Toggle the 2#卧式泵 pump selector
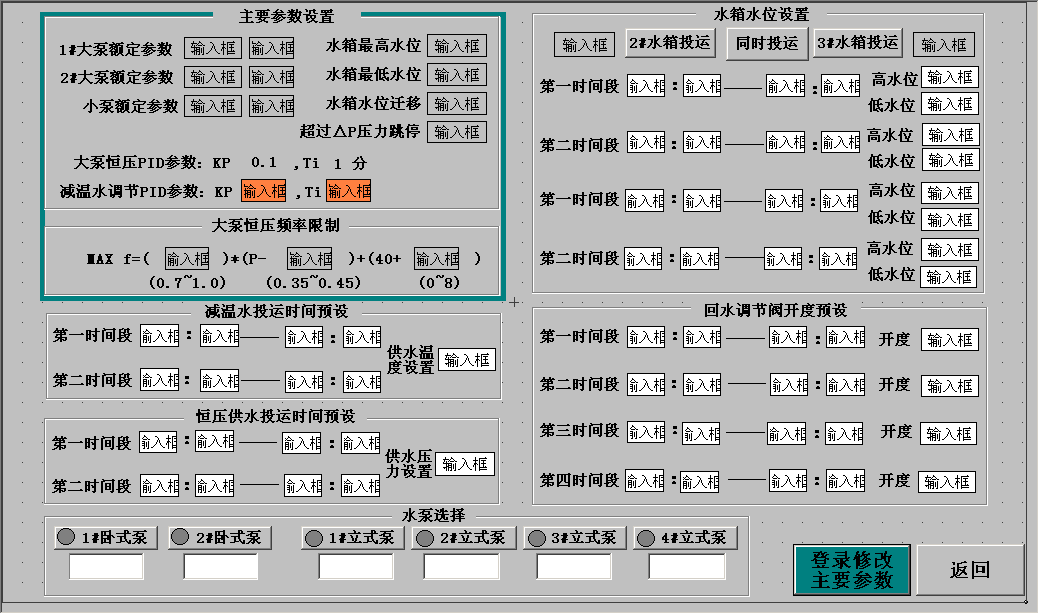This screenshot has width=1039, height=614. point(221,537)
